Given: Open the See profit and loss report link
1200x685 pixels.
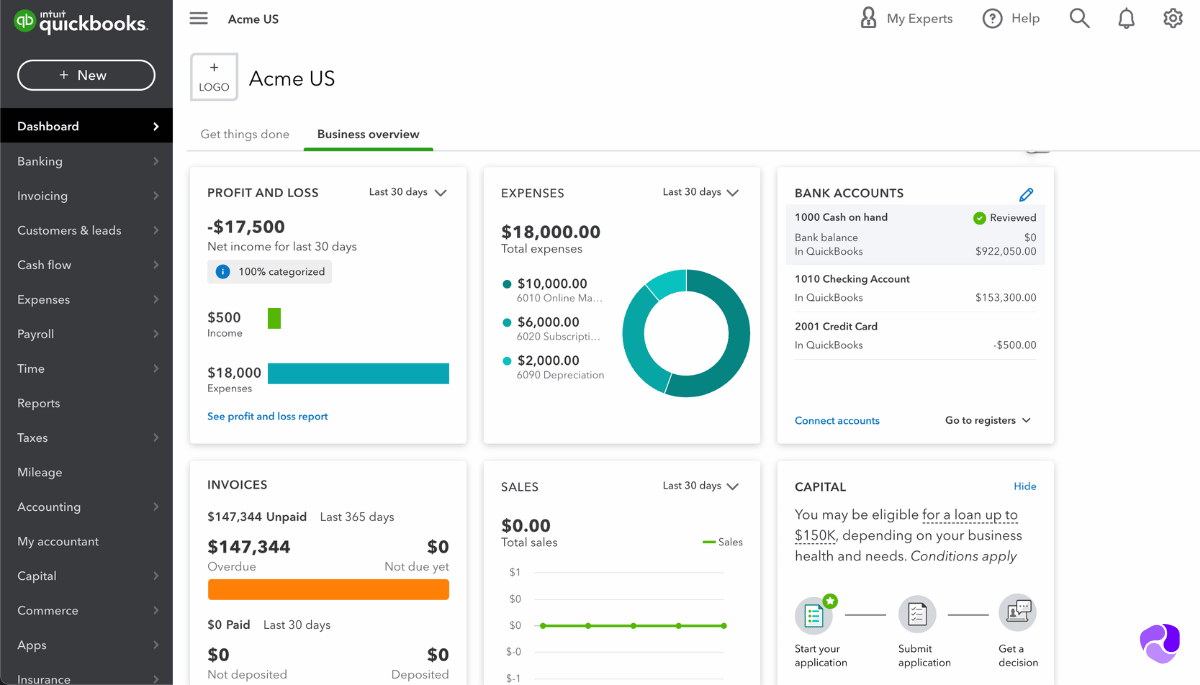Looking at the screenshot, I should [267, 416].
